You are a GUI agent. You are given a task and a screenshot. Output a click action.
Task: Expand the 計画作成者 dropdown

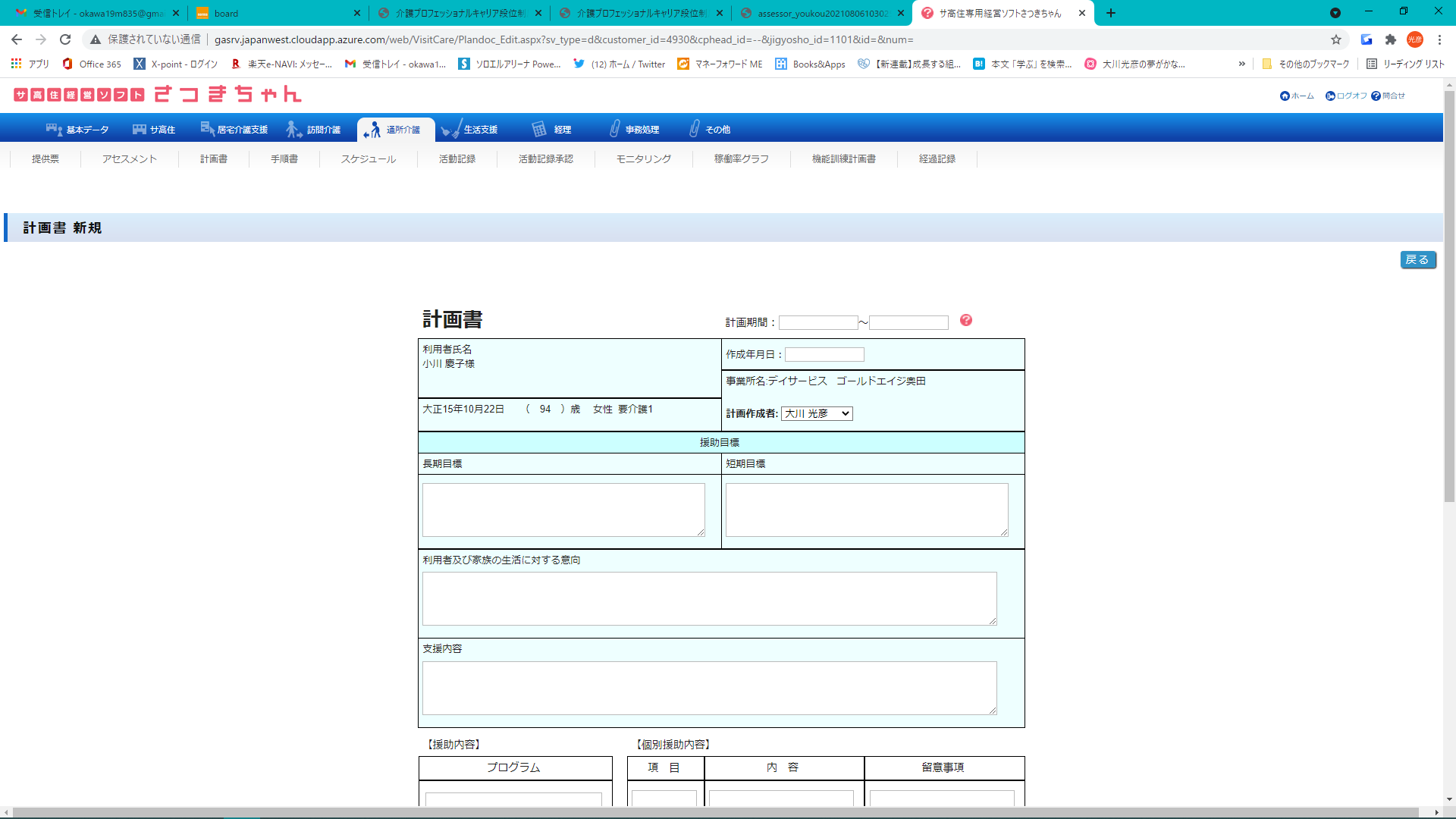[817, 413]
